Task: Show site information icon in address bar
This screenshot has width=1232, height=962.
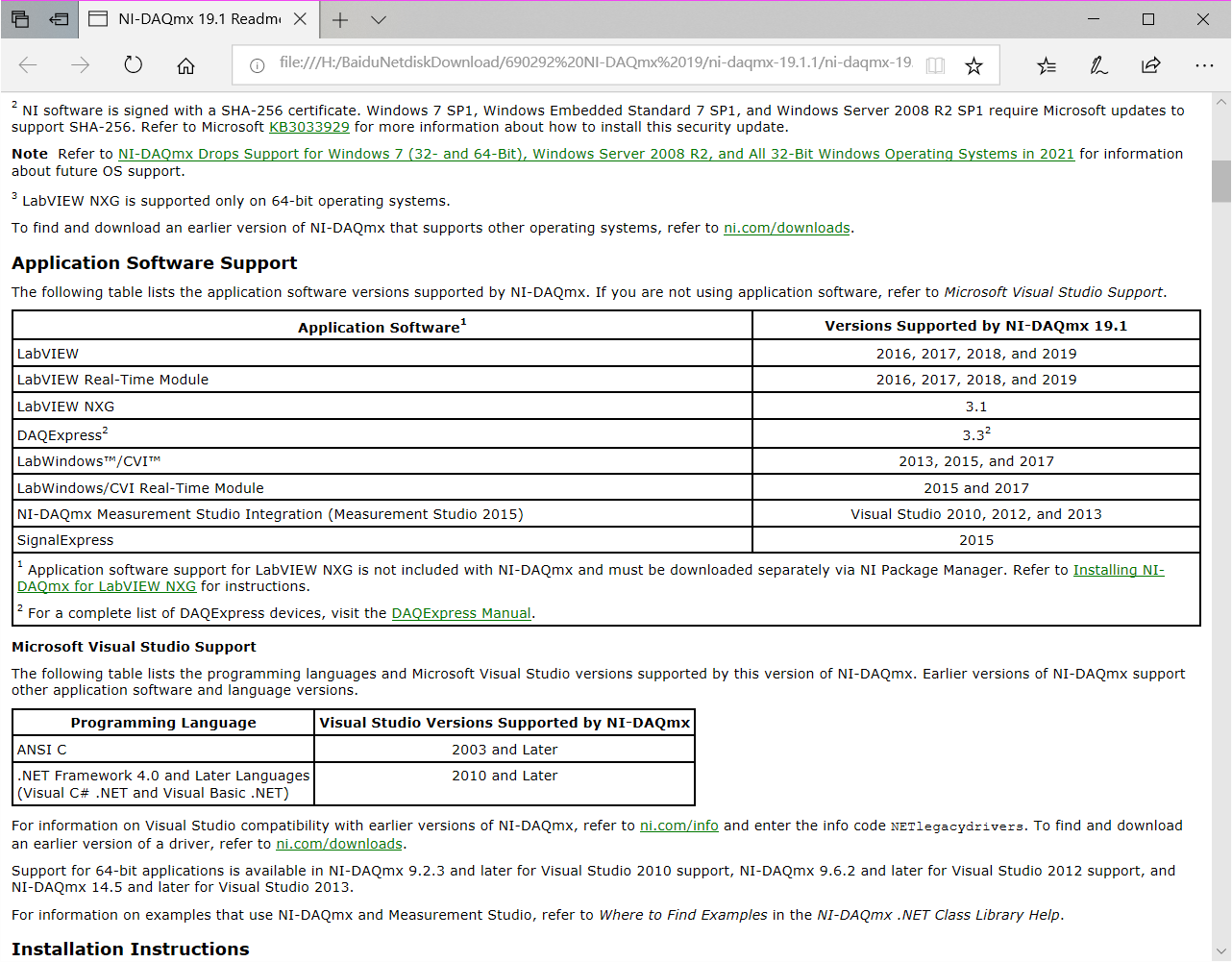Action: click(x=257, y=65)
